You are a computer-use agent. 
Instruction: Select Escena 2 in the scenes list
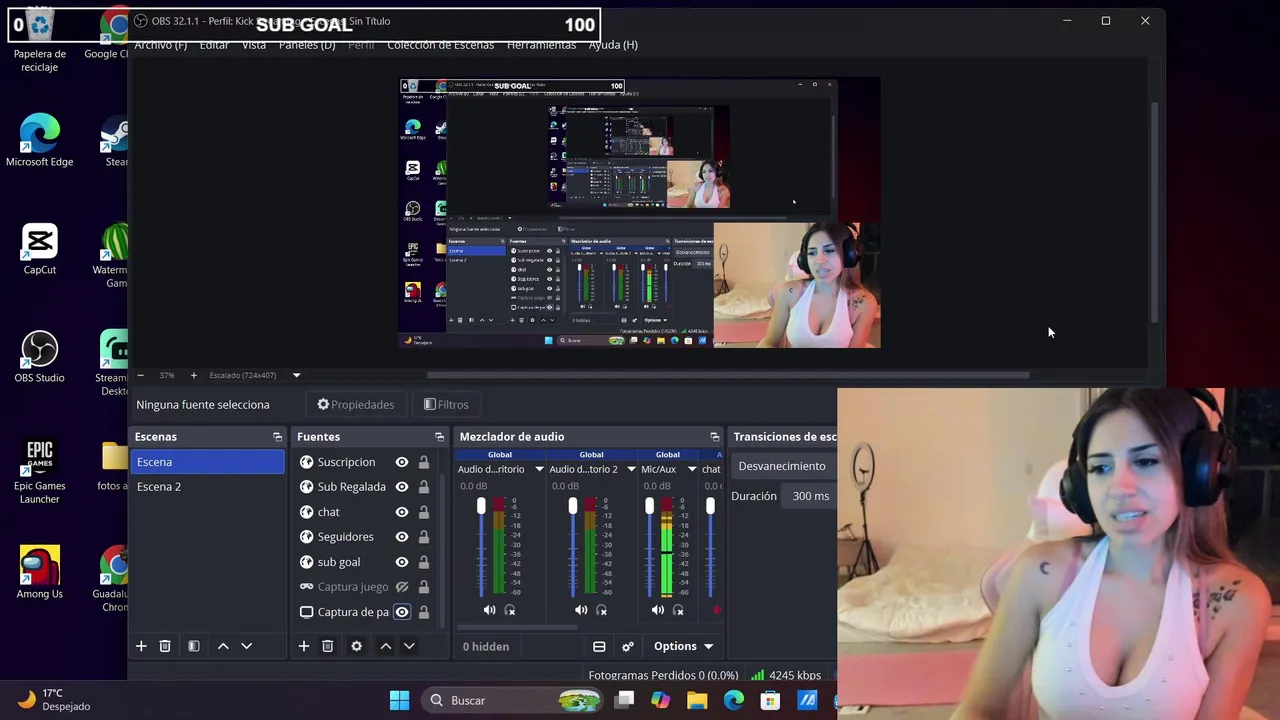coord(207,487)
